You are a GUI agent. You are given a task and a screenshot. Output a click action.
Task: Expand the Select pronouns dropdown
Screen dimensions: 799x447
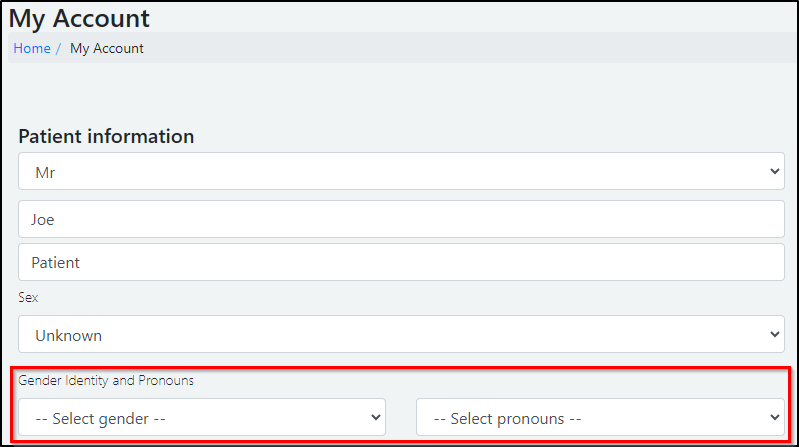point(600,418)
